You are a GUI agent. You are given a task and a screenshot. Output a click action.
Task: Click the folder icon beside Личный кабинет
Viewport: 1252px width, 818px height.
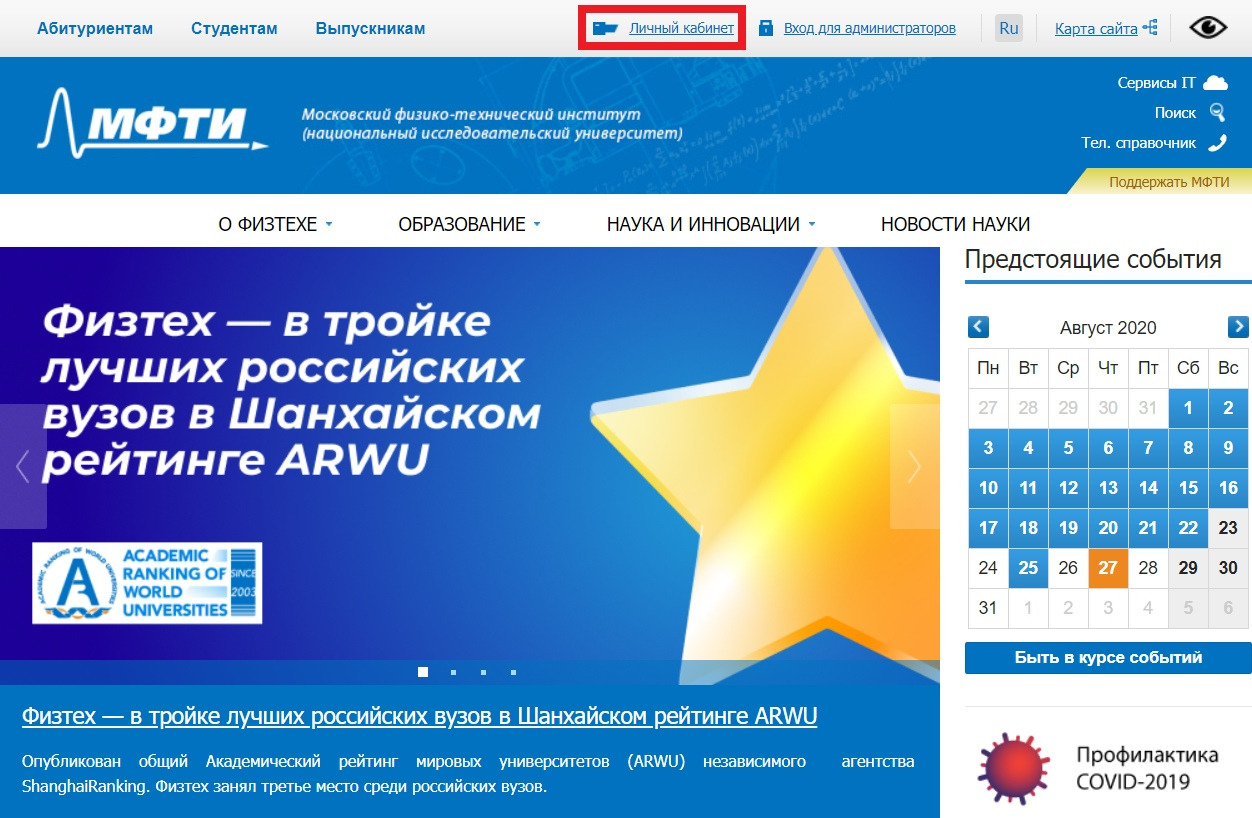(605, 28)
